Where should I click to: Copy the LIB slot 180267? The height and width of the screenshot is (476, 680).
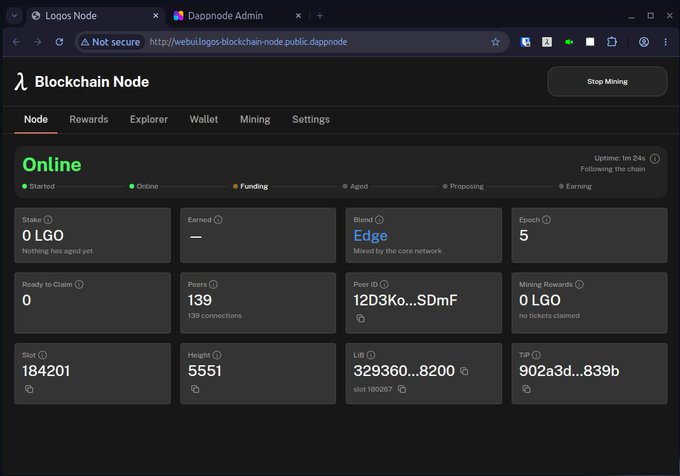click(x=402, y=389)
